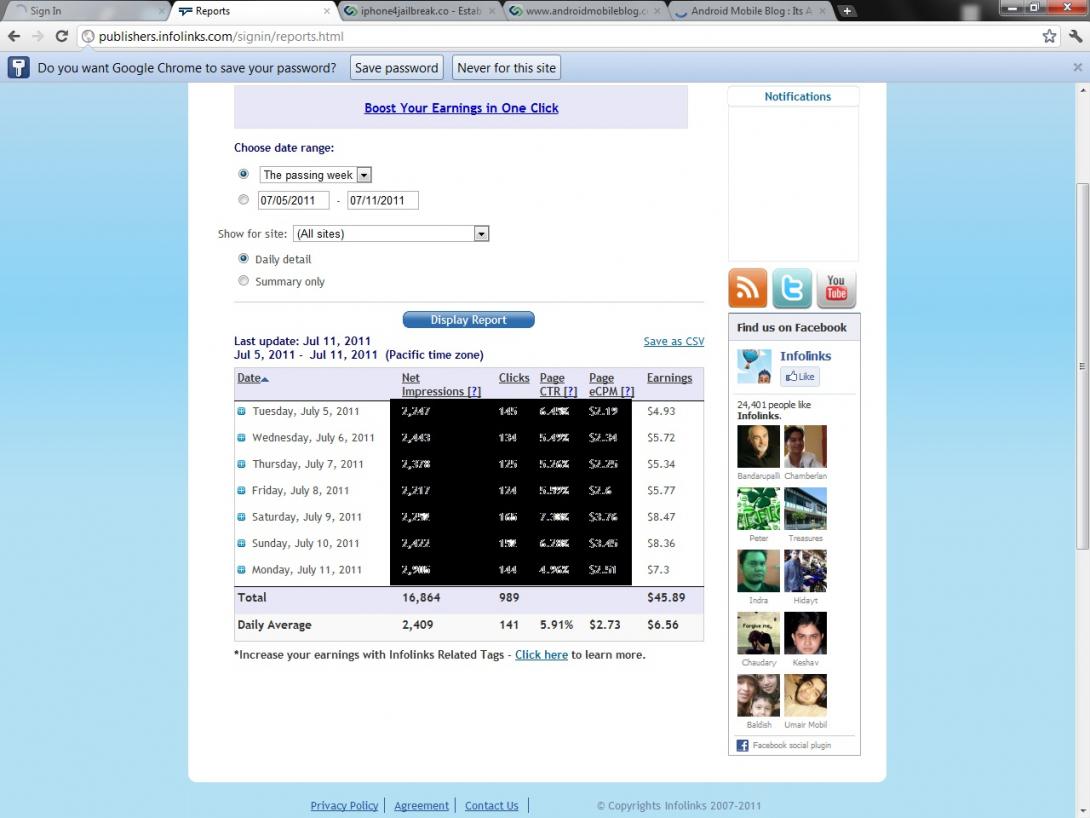This screenshot has width=1090, height=818.
Task: Open Umair Mobil Facebook fan photo
Action: pyautogui.click(x=806, y=695)
